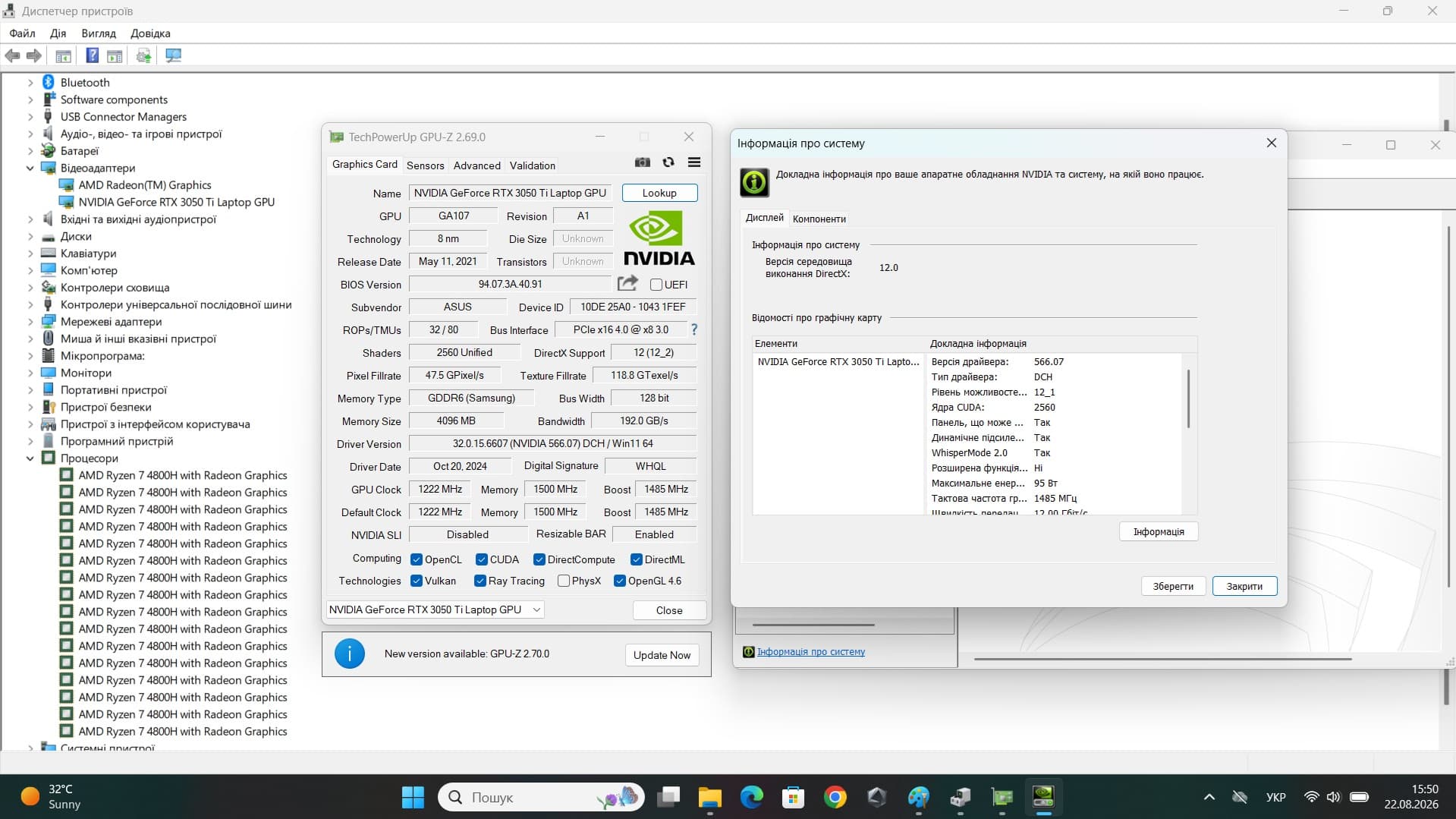Click the scan for hardware changes monitor icon

click(174, 55)
